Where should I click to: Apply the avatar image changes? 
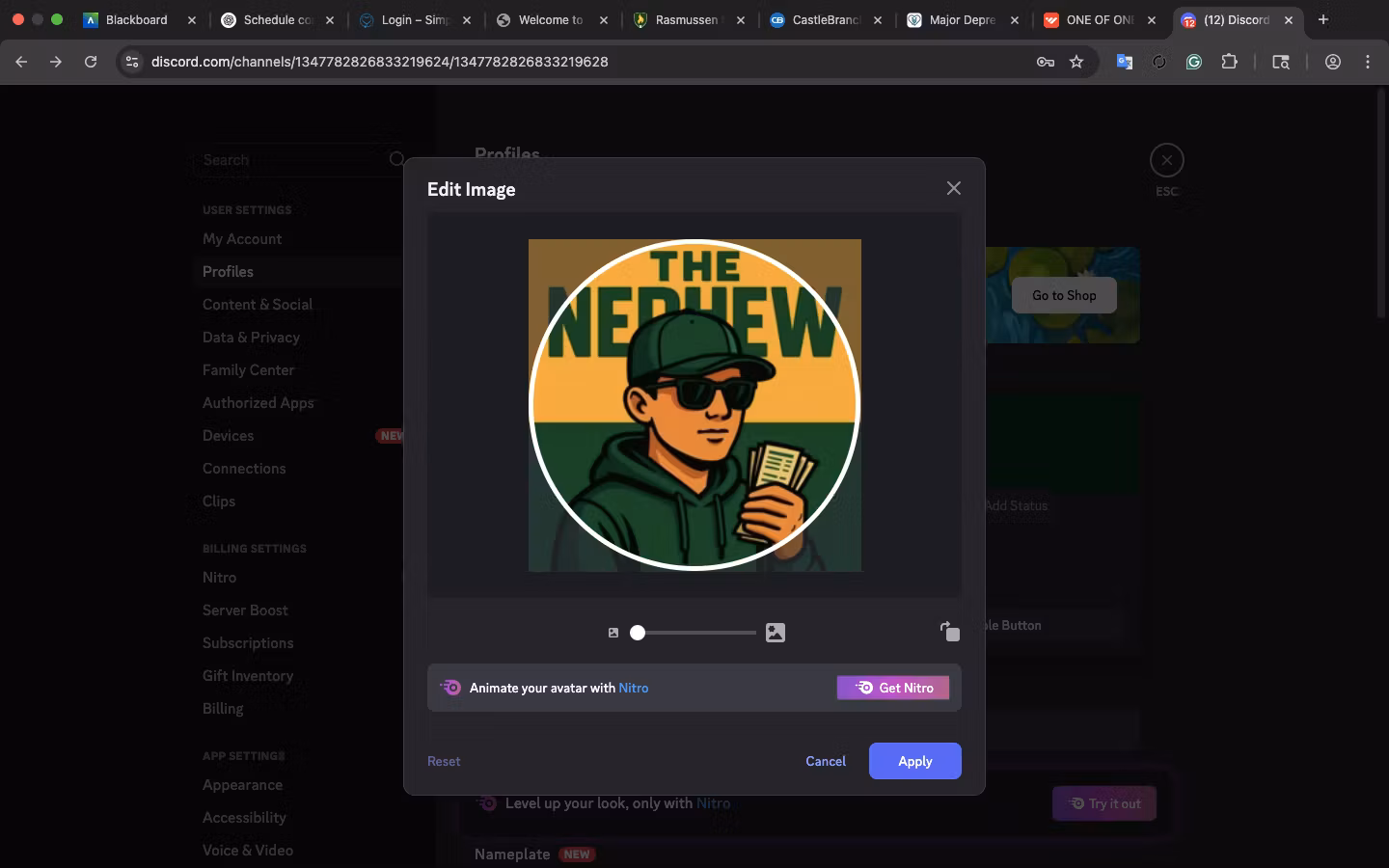point(914,761)
